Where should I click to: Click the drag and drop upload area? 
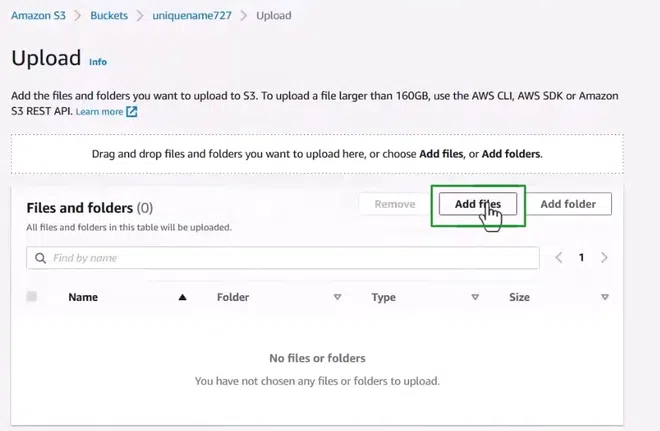pyautogui.click(x=317, y=154)
